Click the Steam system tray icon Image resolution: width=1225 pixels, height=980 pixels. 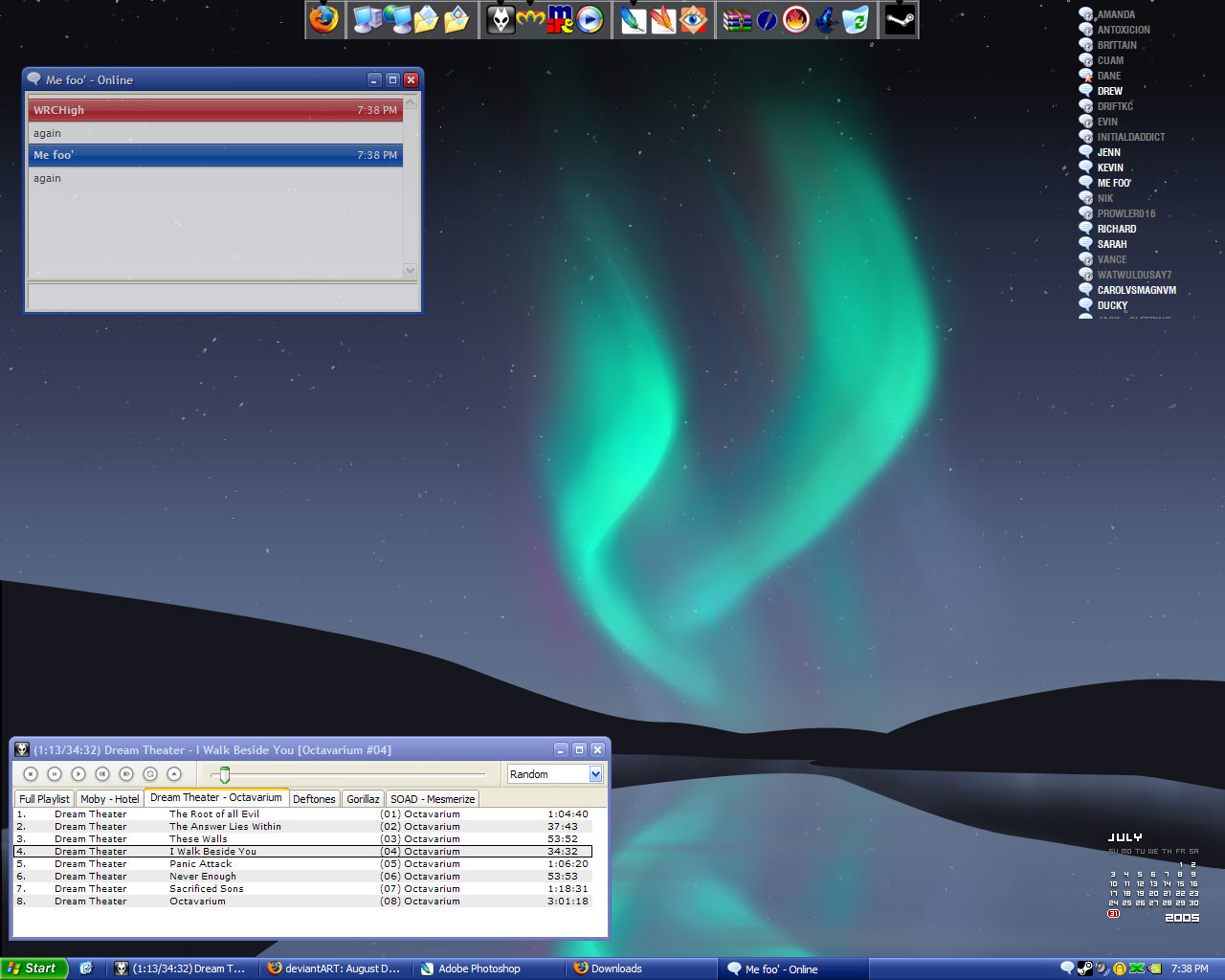click(x=1084, y=969)
